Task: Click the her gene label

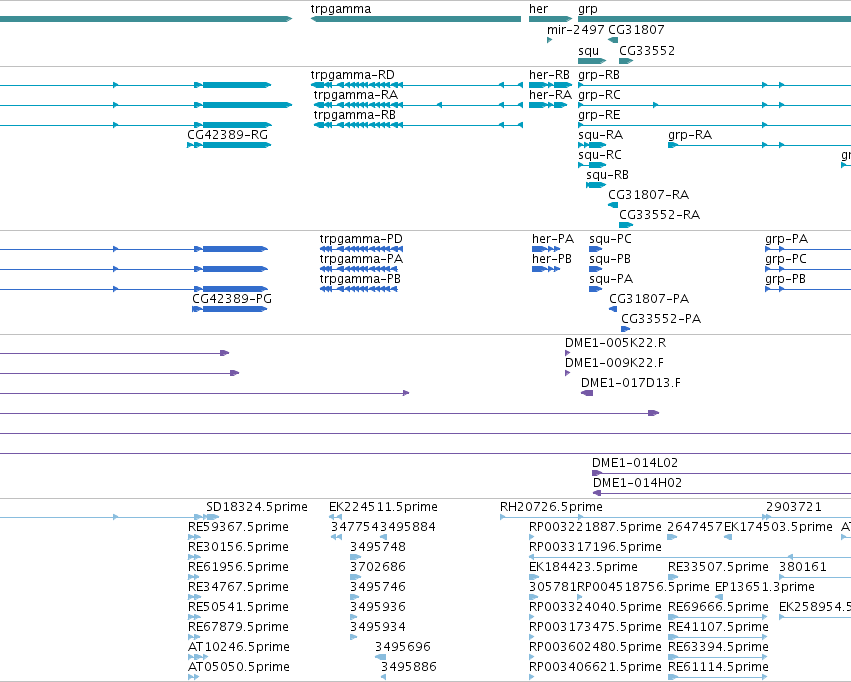Action: pyautogui.click(x=538, y=9)
